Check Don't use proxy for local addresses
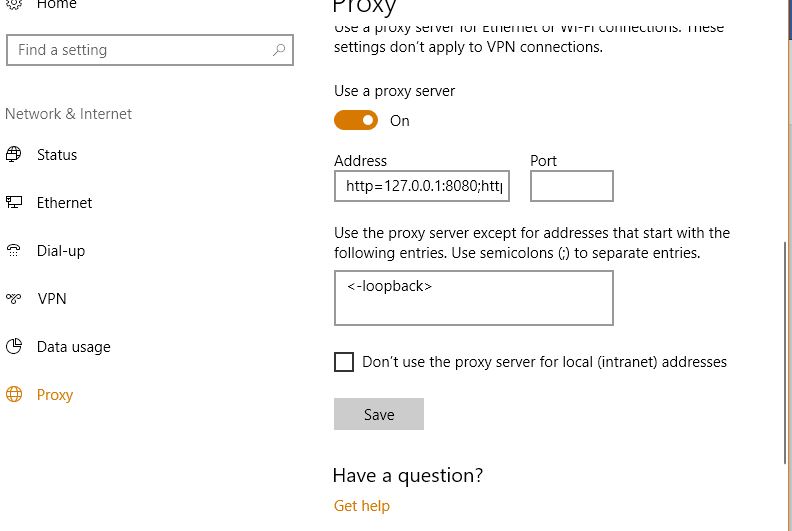Viewport: 792px width, 531px height. [x=344, y=362]
